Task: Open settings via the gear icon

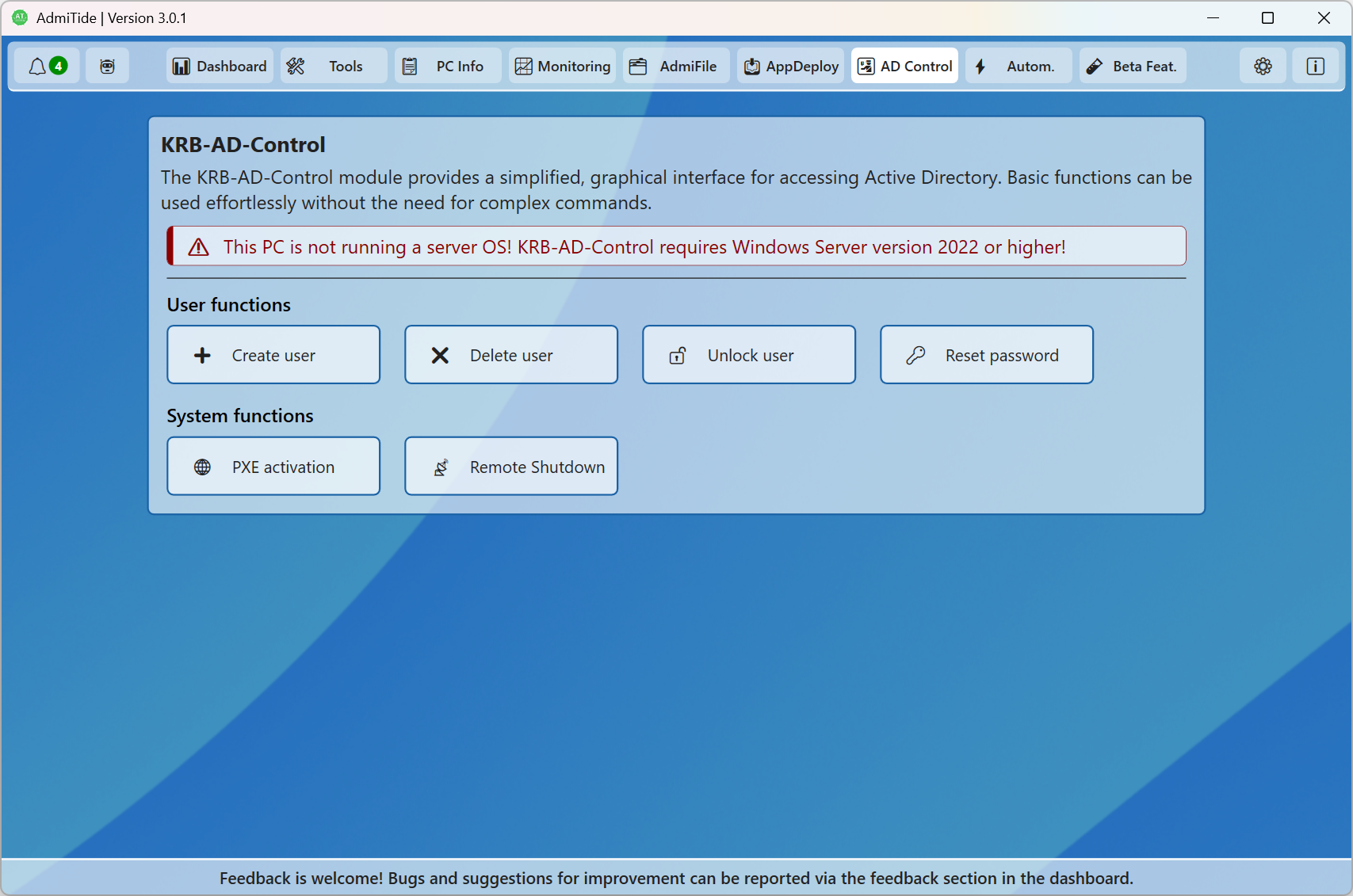Action: click(1263, 67)
